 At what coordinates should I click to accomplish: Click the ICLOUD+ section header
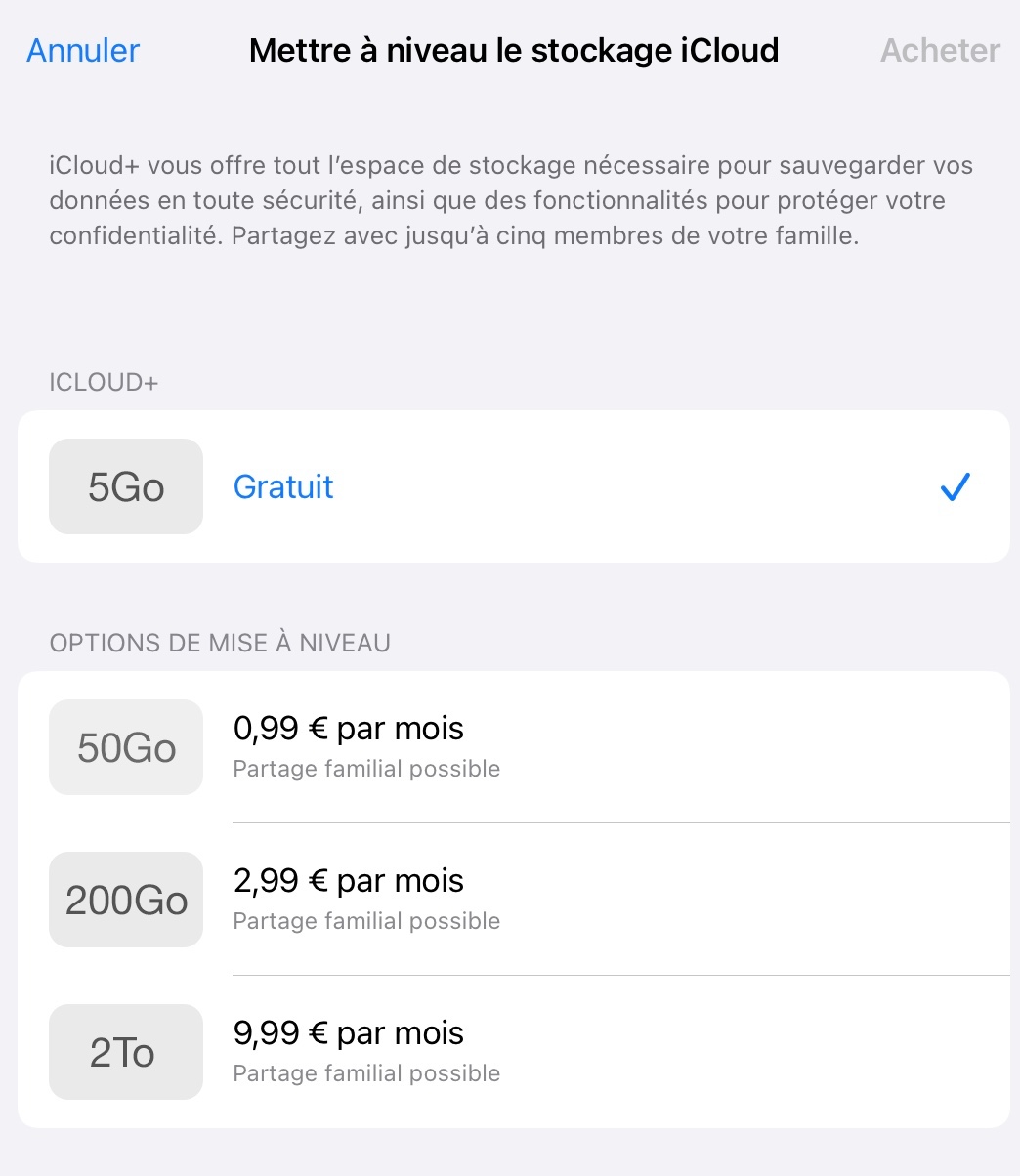pyautogui.click(x=104, y=383)
